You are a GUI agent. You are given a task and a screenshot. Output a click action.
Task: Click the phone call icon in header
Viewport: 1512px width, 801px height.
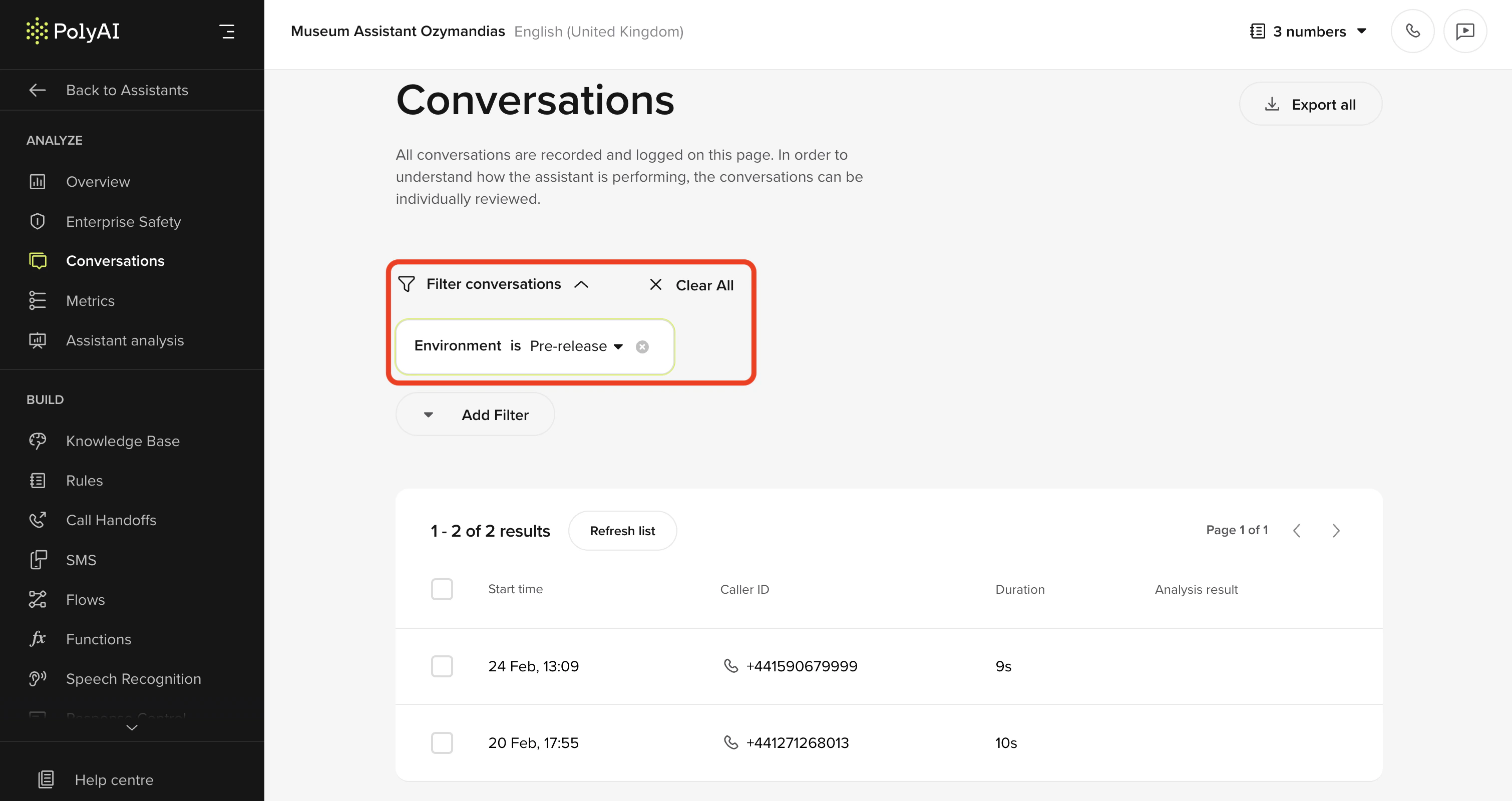1412,31
